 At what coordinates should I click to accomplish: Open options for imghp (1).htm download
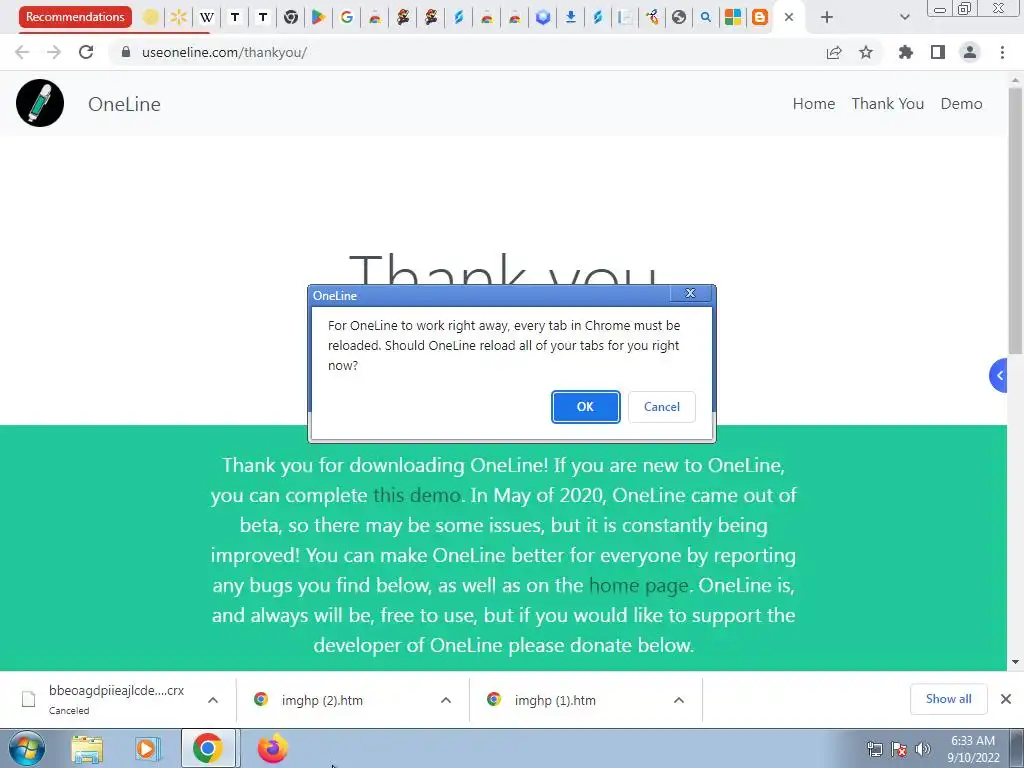tap(679, 700)
